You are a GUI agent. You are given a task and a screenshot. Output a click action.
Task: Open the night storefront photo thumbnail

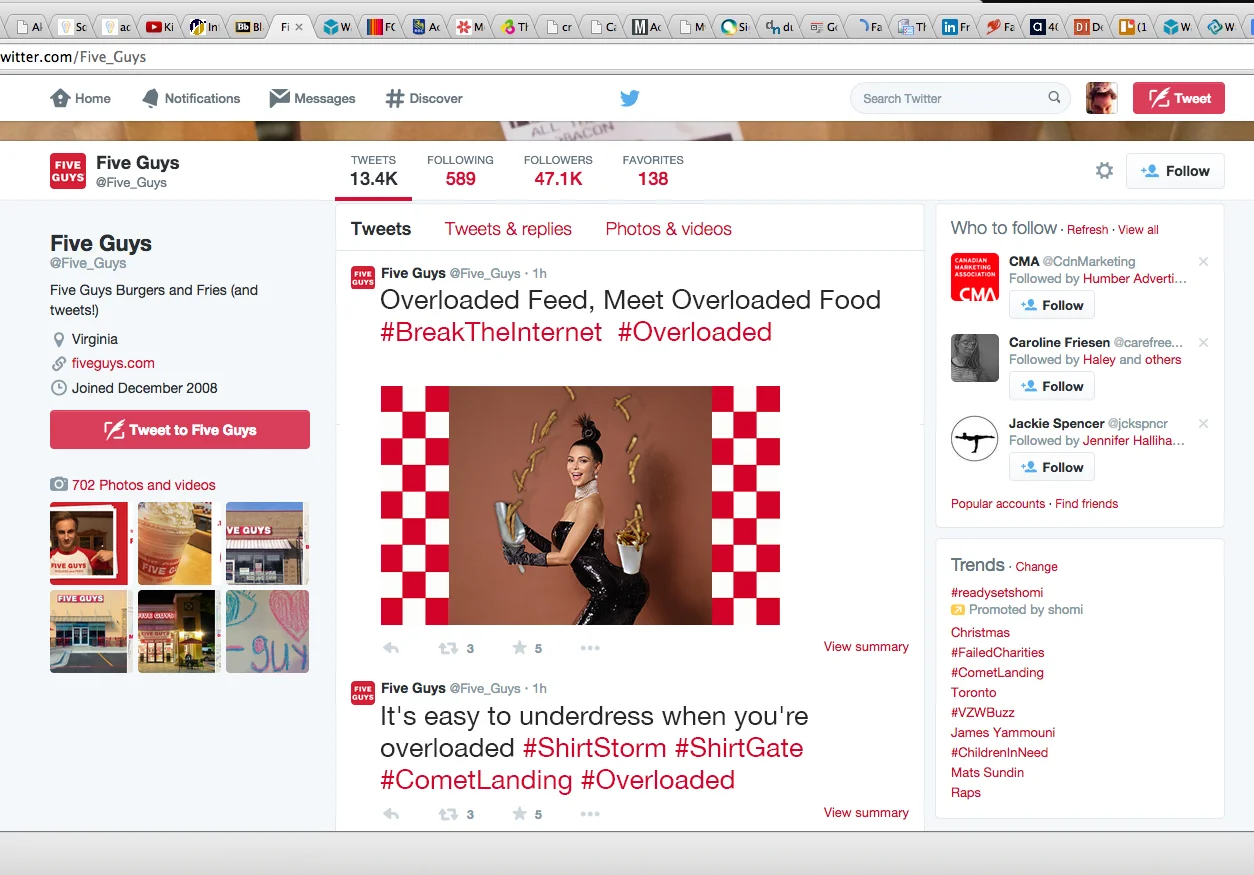click(x=176, y=631)
